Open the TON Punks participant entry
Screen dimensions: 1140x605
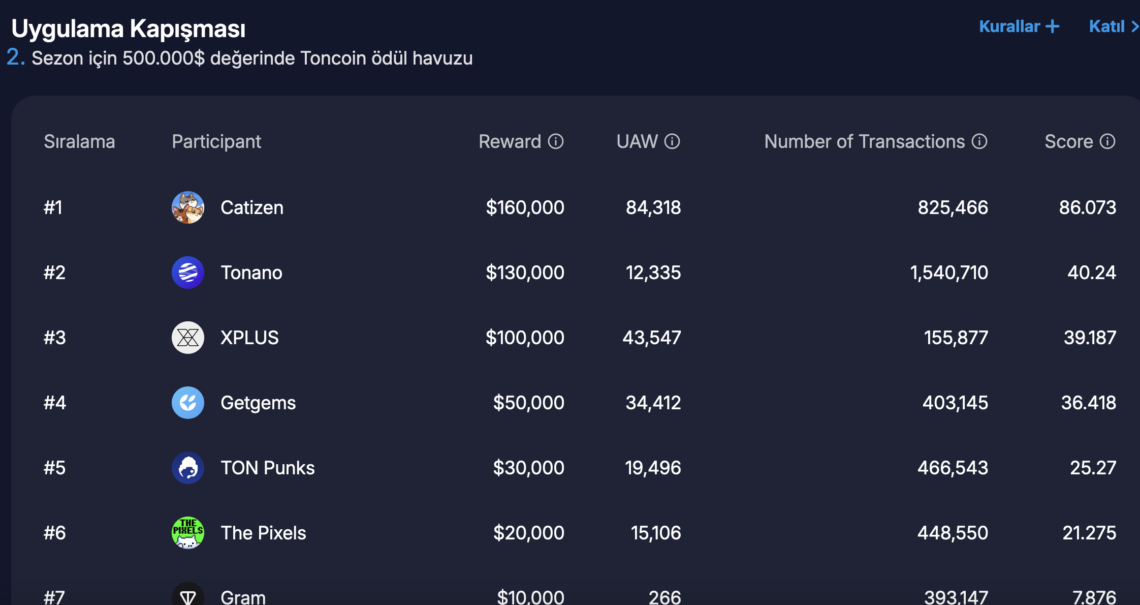coord(267,468)
